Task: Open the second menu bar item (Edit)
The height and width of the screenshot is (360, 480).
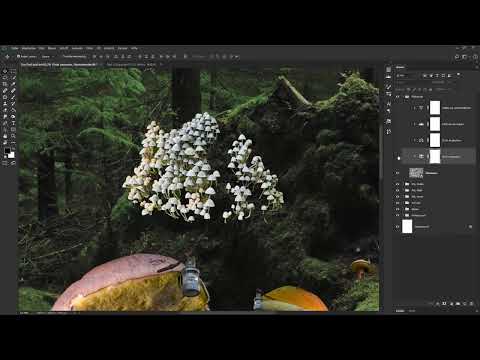Action: pyautogui.click(x=29, y=48)
